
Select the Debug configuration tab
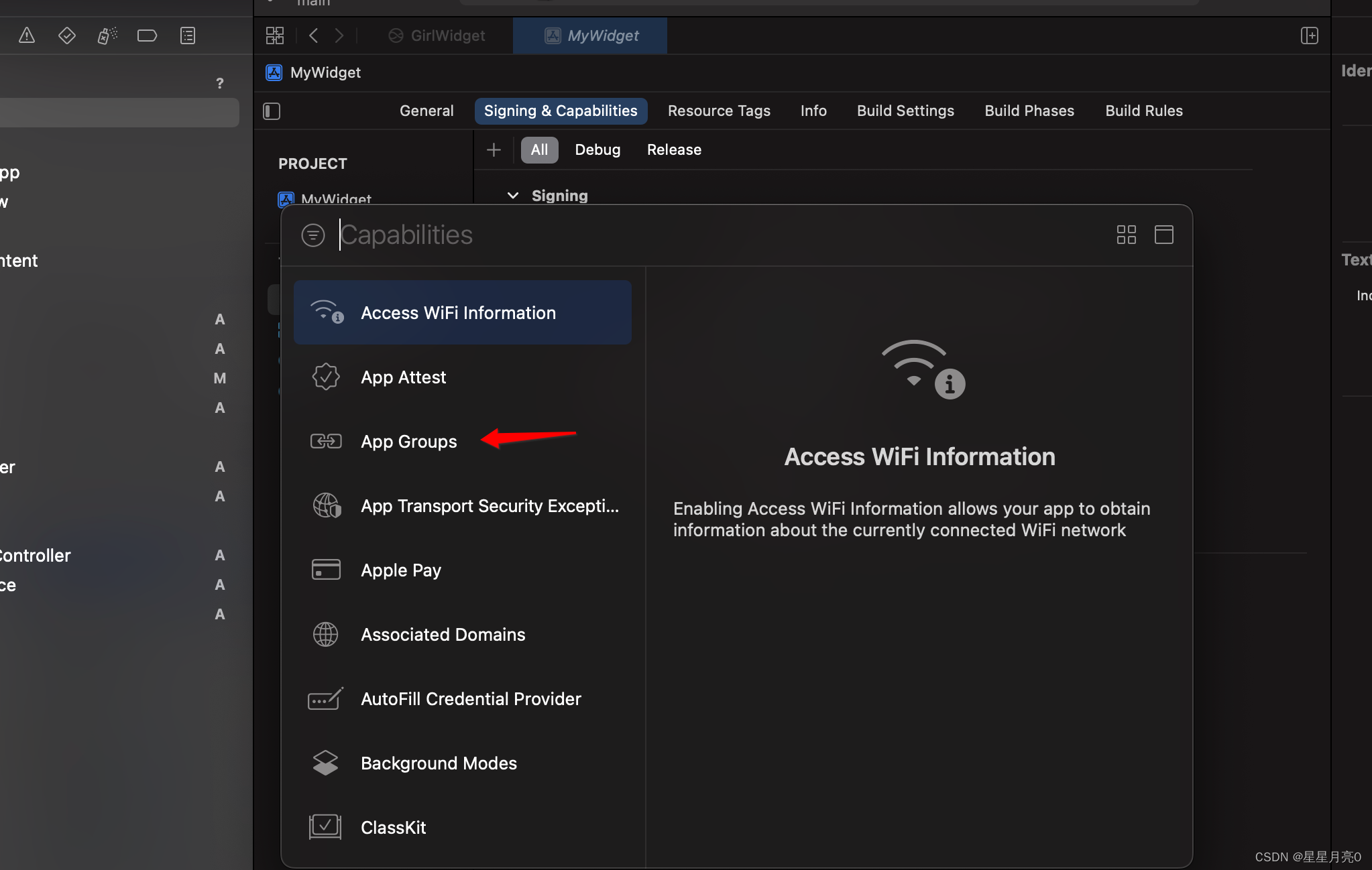597,149
